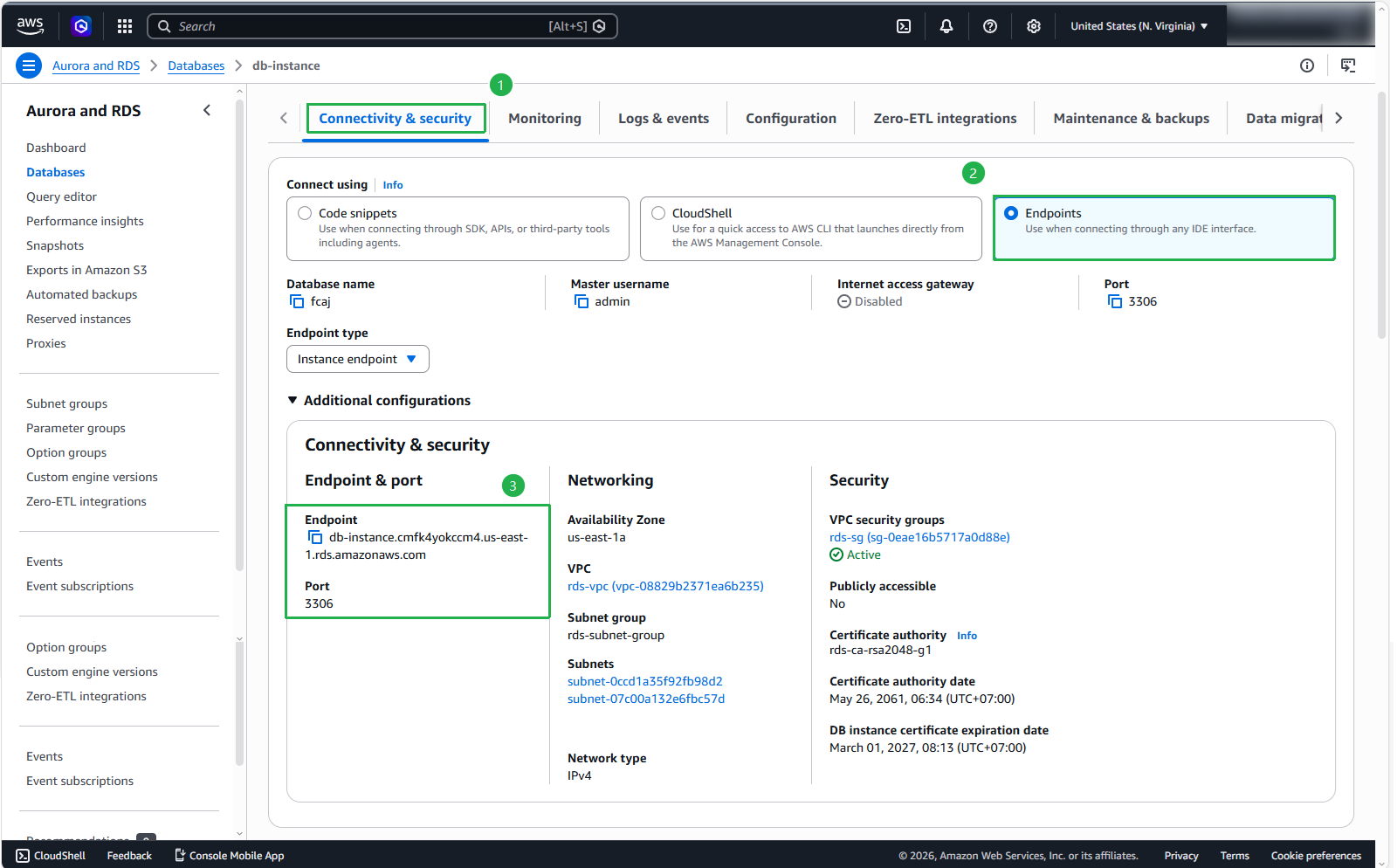Viewport: 1397px width, 868px height.
Task: Open Query editor in the sidebar
Action: pos(61,196)
